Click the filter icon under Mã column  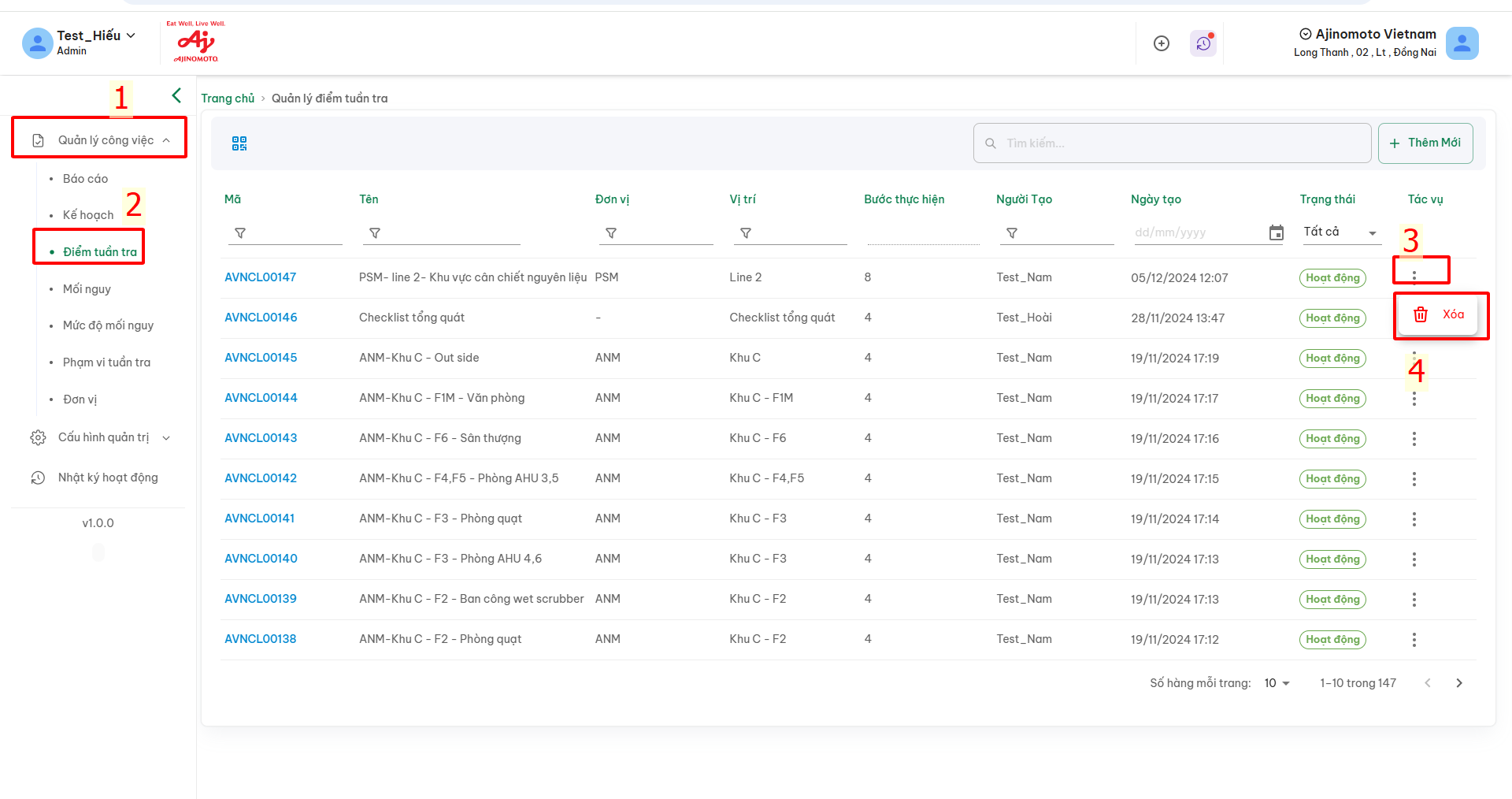pyautogui.click(x=240, y=233)
